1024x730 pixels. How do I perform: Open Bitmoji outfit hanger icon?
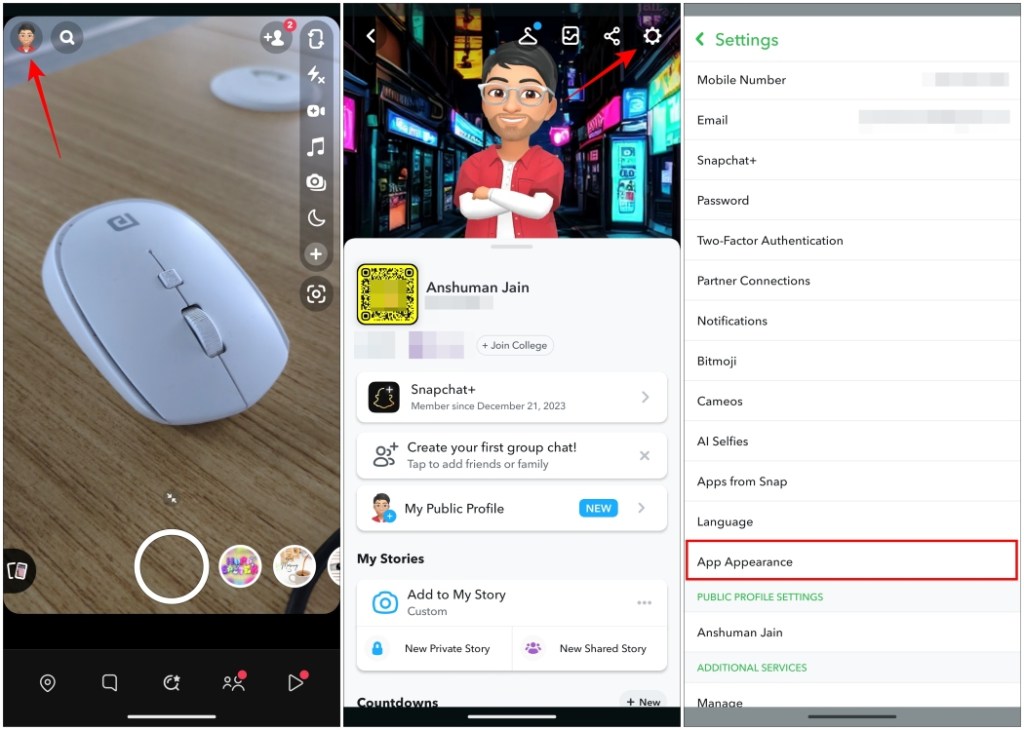pyautogui.click(x=528, y=35)
